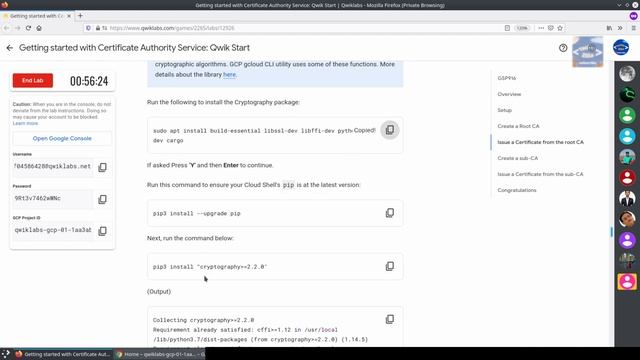Jump to Overview section
640x360 pixels.
point(509,94)
